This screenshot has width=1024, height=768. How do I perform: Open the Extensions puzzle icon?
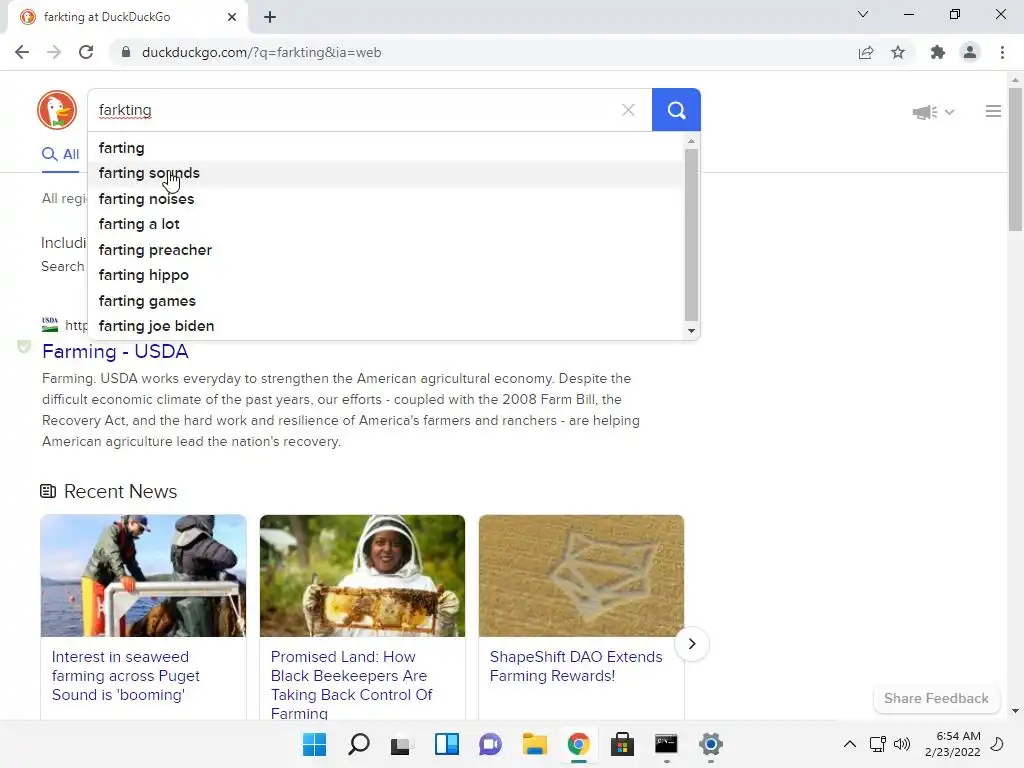[x=938, y=52]
